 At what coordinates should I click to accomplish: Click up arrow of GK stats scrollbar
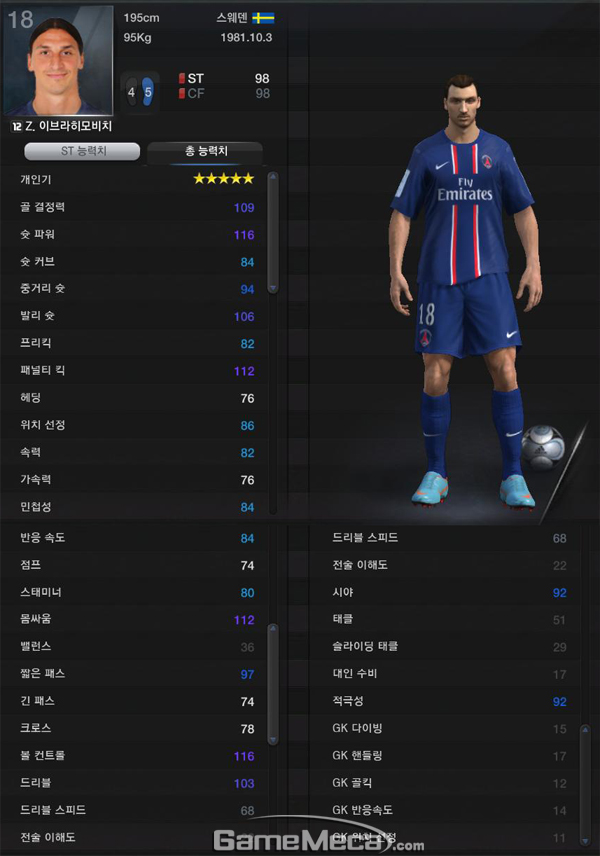585,729
